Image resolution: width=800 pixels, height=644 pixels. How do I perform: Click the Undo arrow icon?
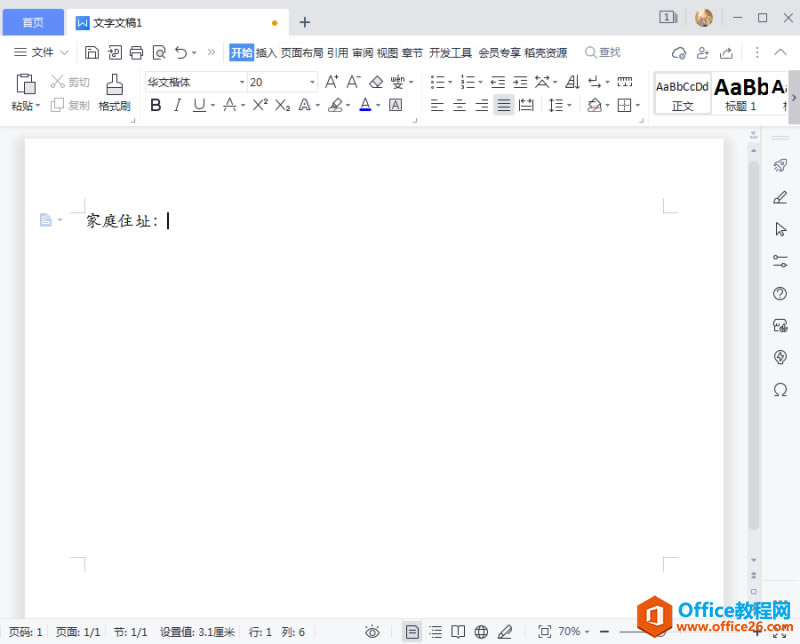tap(181, 52)
